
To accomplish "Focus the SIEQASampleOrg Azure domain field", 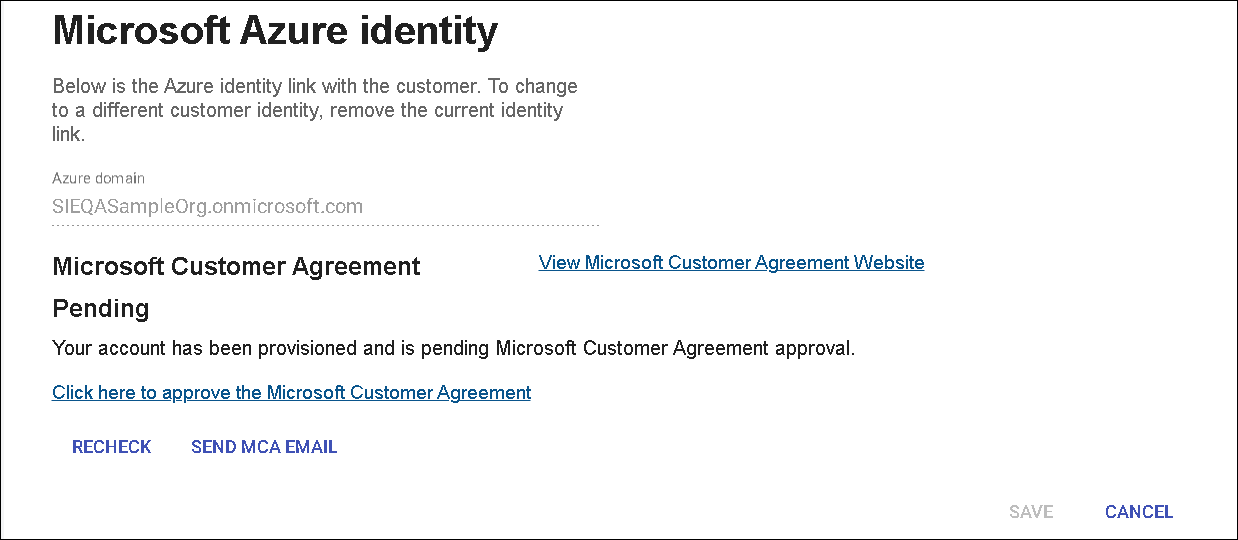I will click(x=207, y=207).
